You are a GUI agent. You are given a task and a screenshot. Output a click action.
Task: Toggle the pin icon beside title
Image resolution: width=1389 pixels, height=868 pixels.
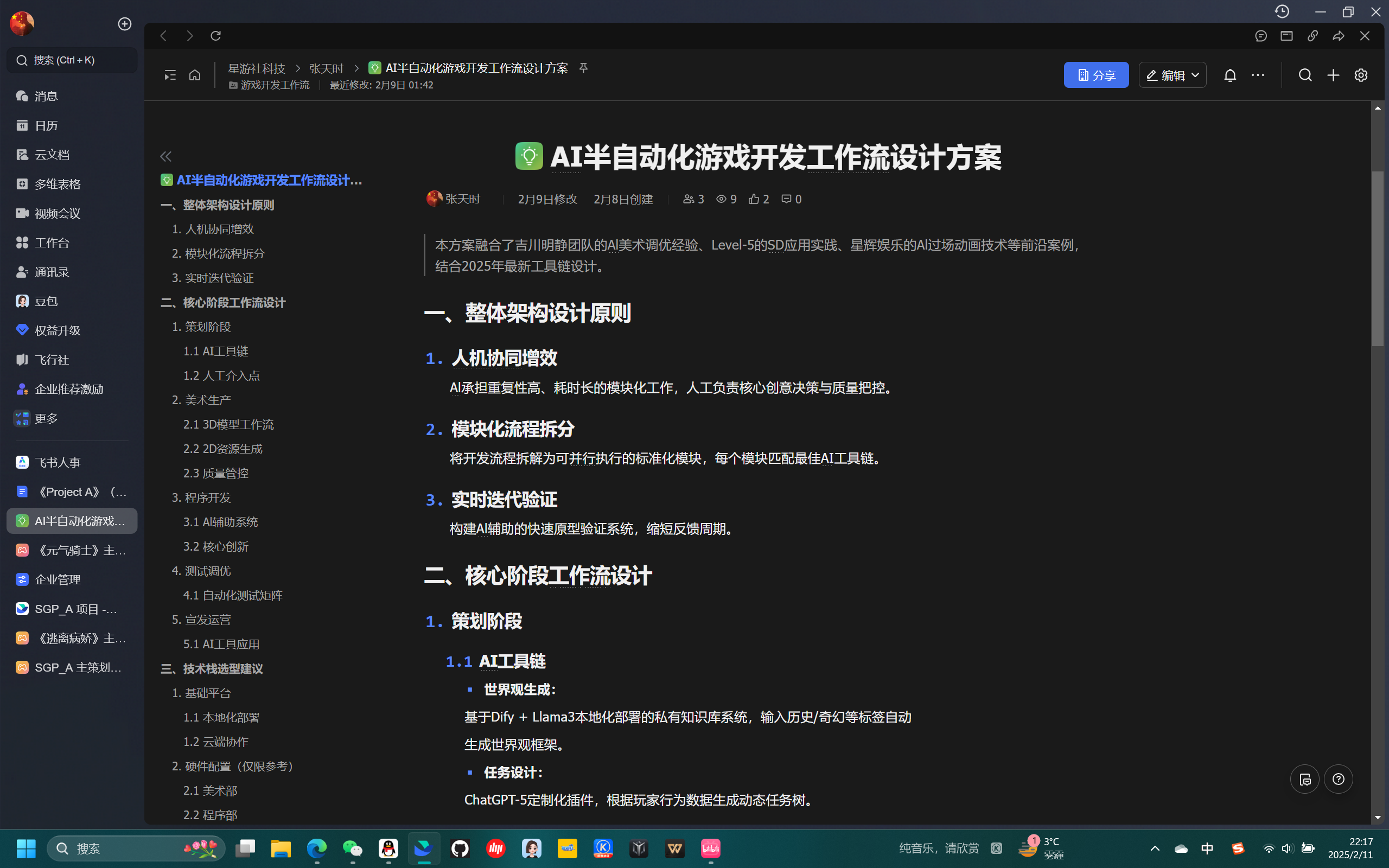[583, 68]
